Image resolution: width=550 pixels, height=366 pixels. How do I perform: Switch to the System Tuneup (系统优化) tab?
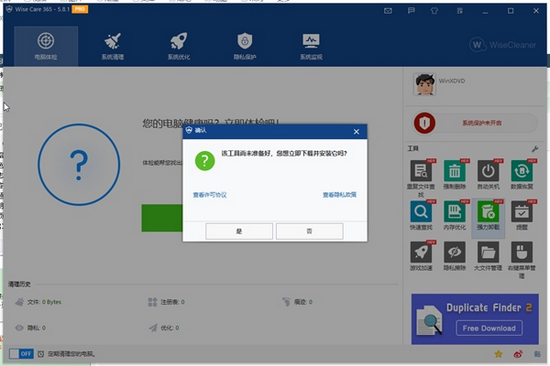(179, 46)
